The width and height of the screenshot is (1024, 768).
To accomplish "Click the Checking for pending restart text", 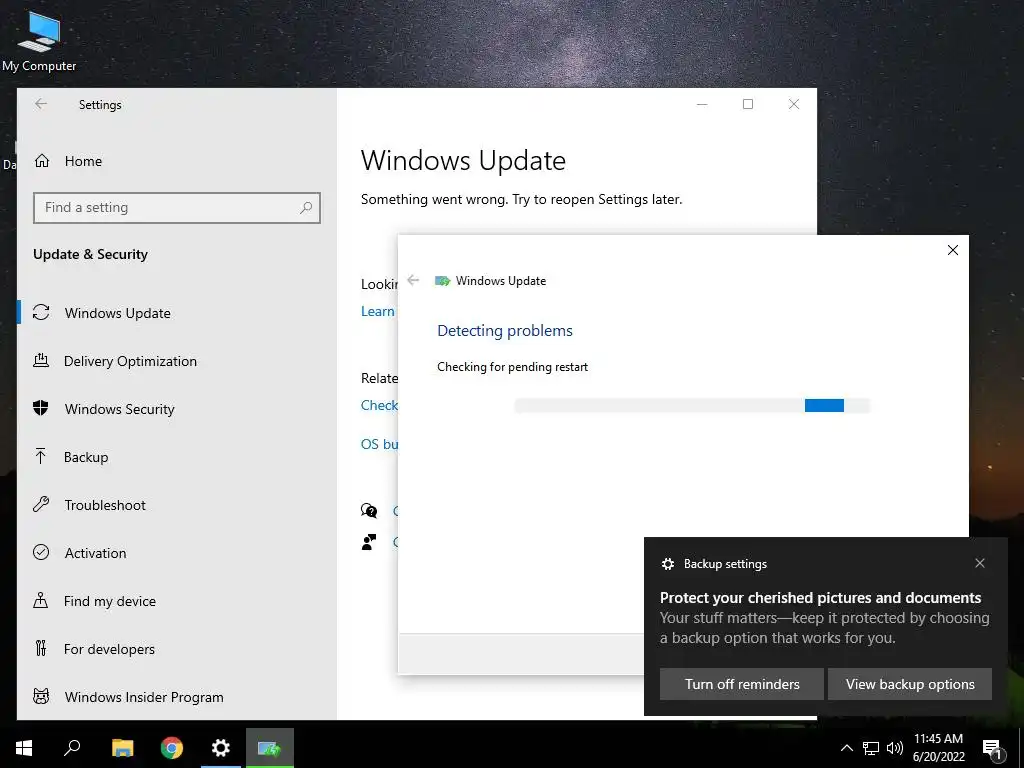I will (513, 367).
